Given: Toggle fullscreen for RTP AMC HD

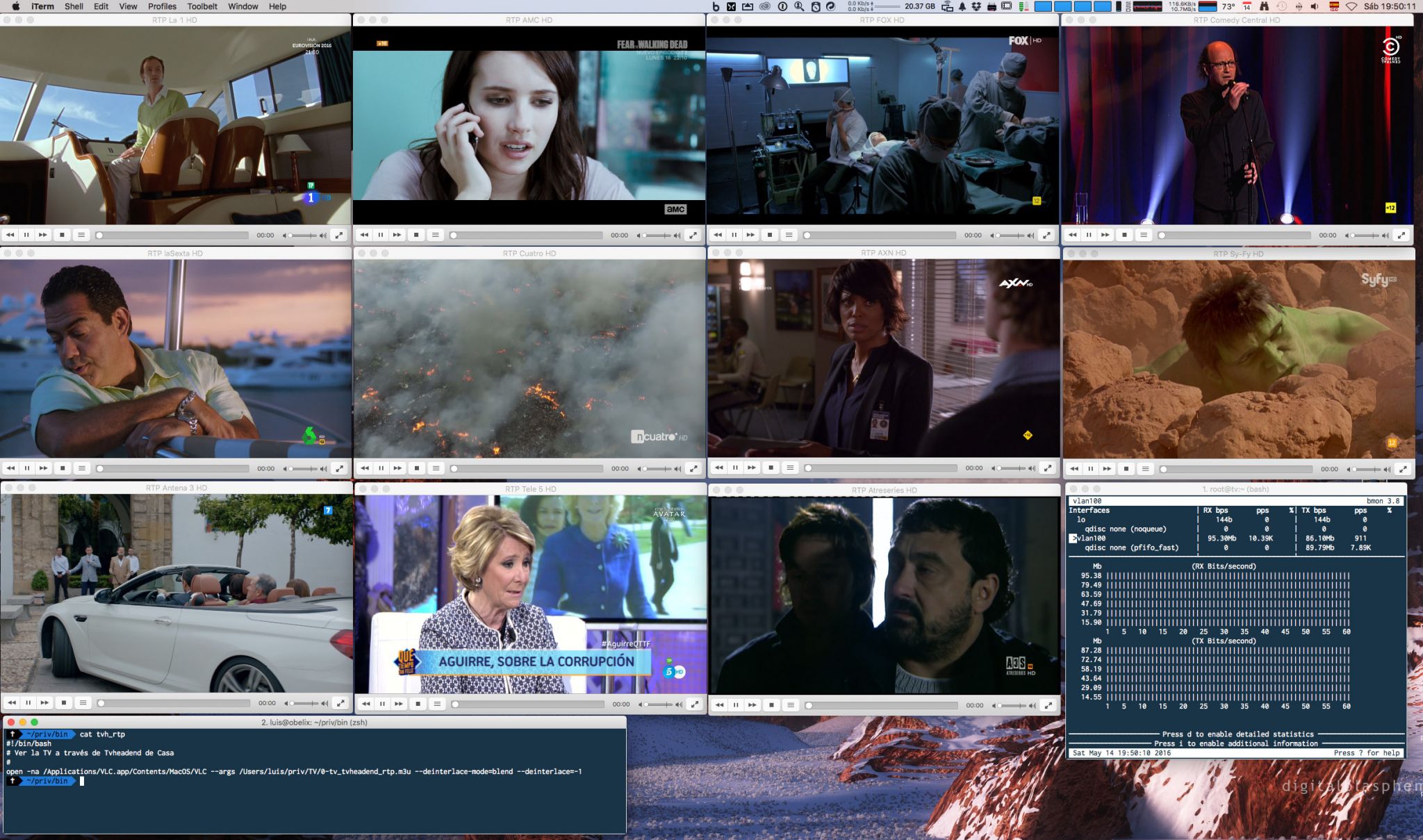Looking at the screenshot, I should (693, 235).
